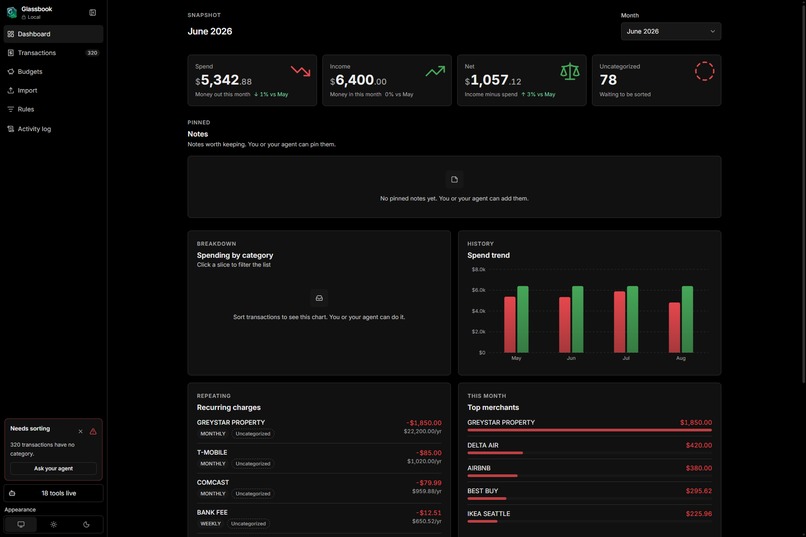The height and width of the screenshot is (537, 806).
Task: Click the 78 uncategorized count
Action: (x=608, y=80)
